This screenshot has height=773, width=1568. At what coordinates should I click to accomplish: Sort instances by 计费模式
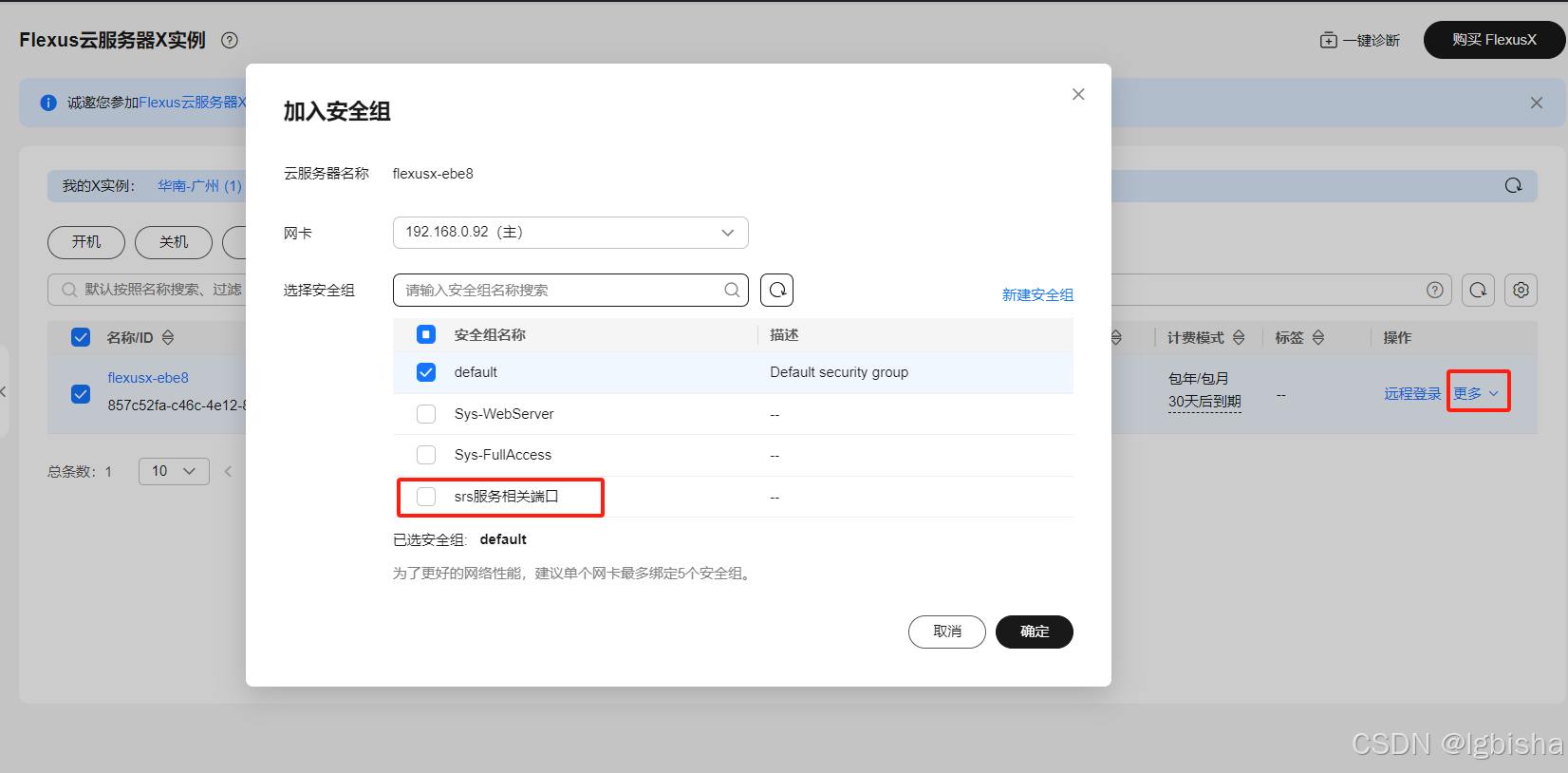pyautogui.click(x=1239, y=337)
